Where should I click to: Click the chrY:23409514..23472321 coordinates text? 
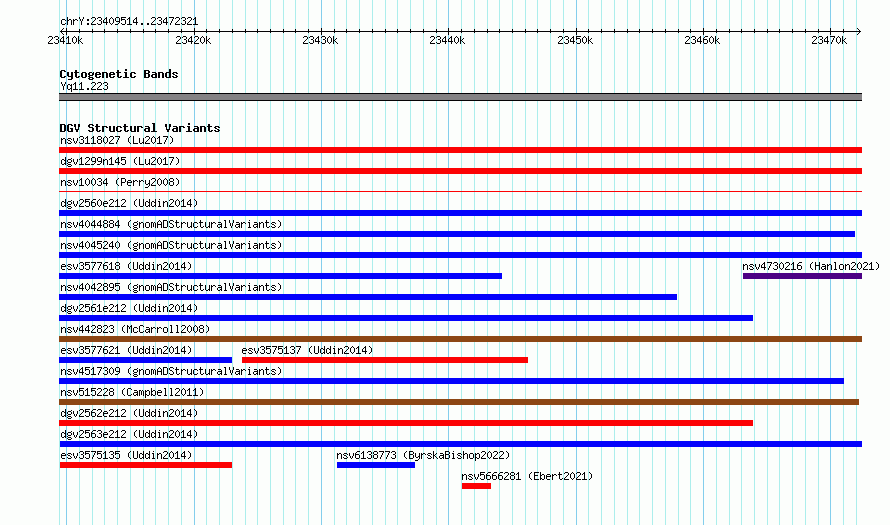tap(129, 22)
